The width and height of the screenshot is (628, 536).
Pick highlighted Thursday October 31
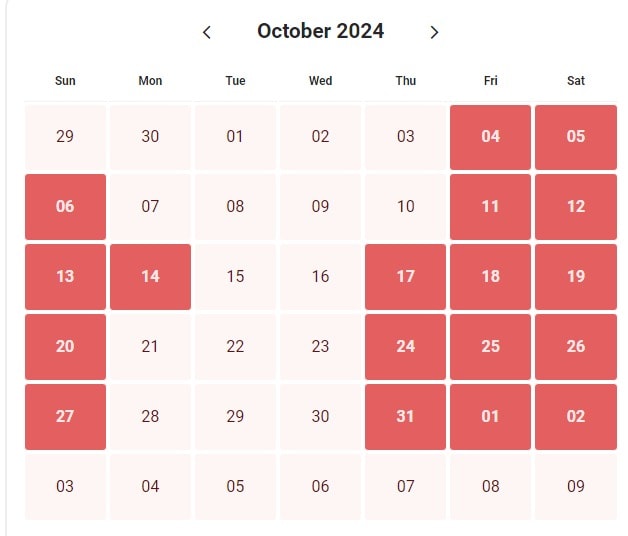[405, 417]
